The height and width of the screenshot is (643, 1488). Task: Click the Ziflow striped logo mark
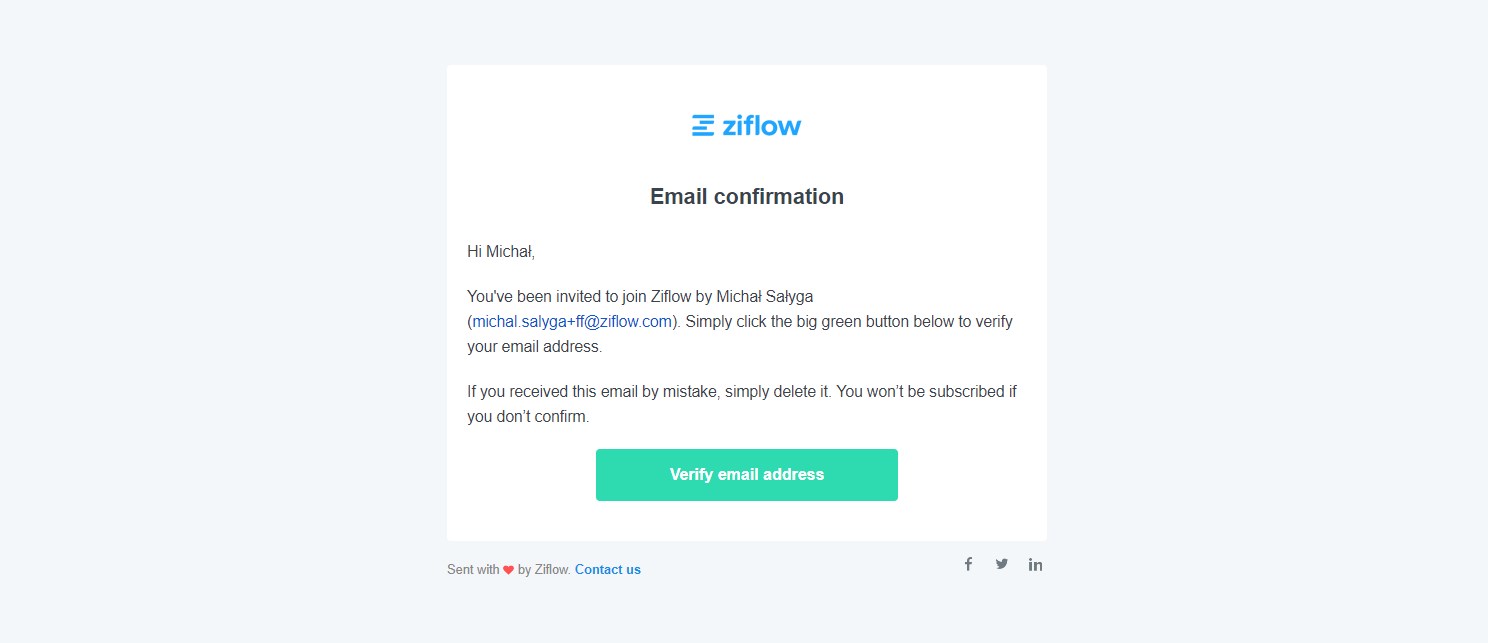point(703,125)
